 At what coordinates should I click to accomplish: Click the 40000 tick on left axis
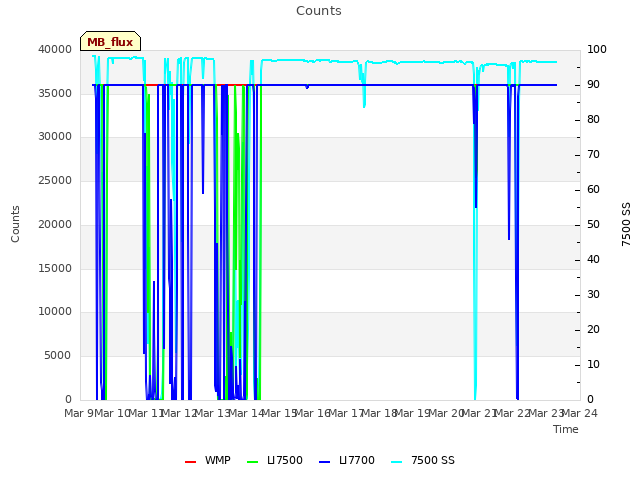click(55, 49)
